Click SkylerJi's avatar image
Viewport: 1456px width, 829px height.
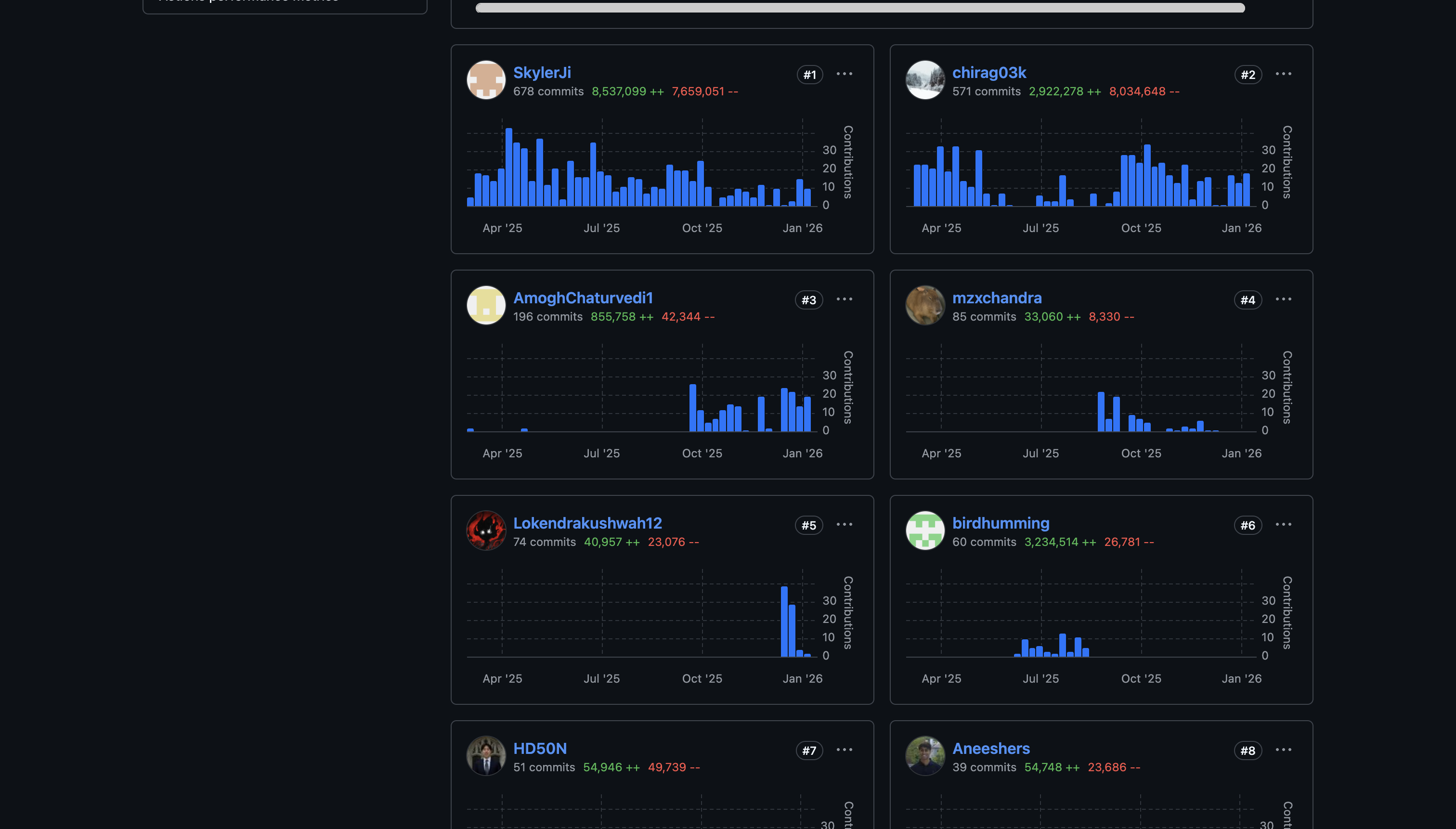pos(486,80)
